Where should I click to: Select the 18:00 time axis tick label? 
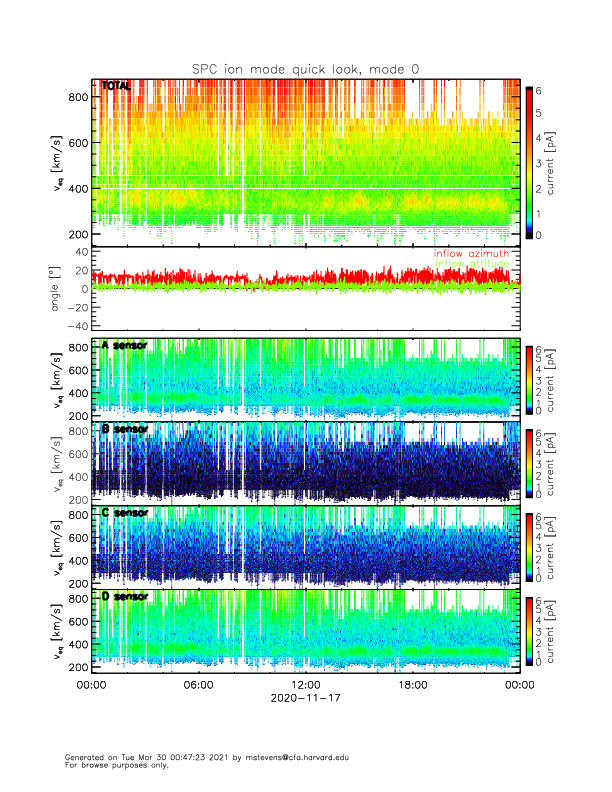412,686
